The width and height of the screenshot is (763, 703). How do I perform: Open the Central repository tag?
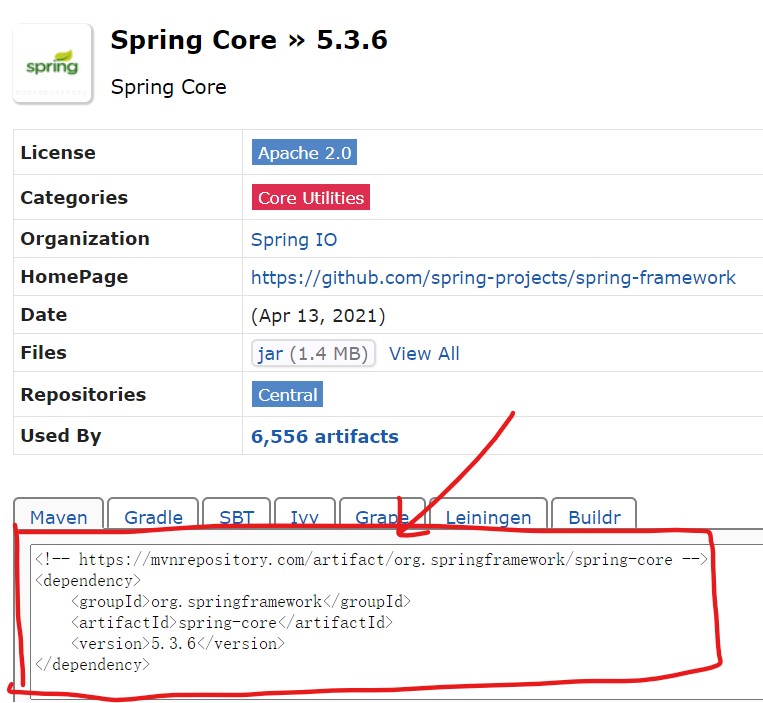coord(287,395)
